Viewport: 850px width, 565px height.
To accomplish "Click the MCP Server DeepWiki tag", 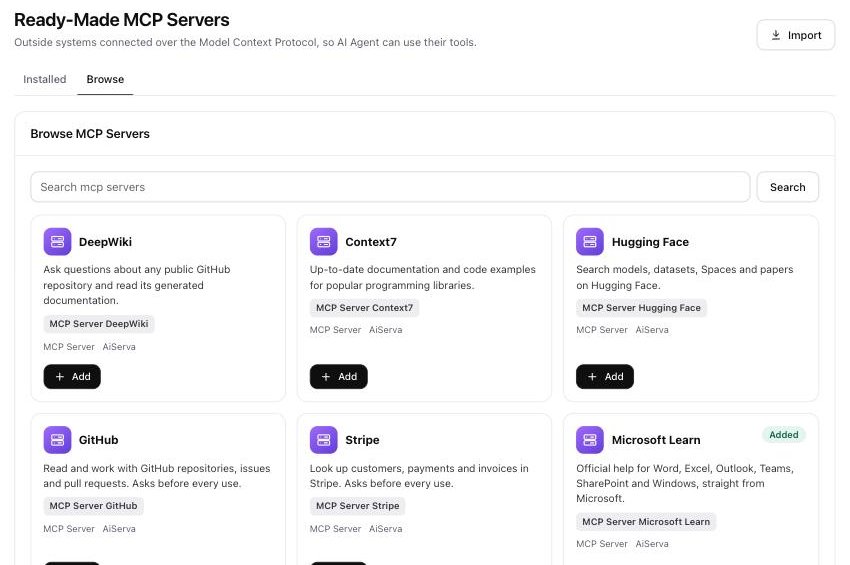I will point(99,324).
